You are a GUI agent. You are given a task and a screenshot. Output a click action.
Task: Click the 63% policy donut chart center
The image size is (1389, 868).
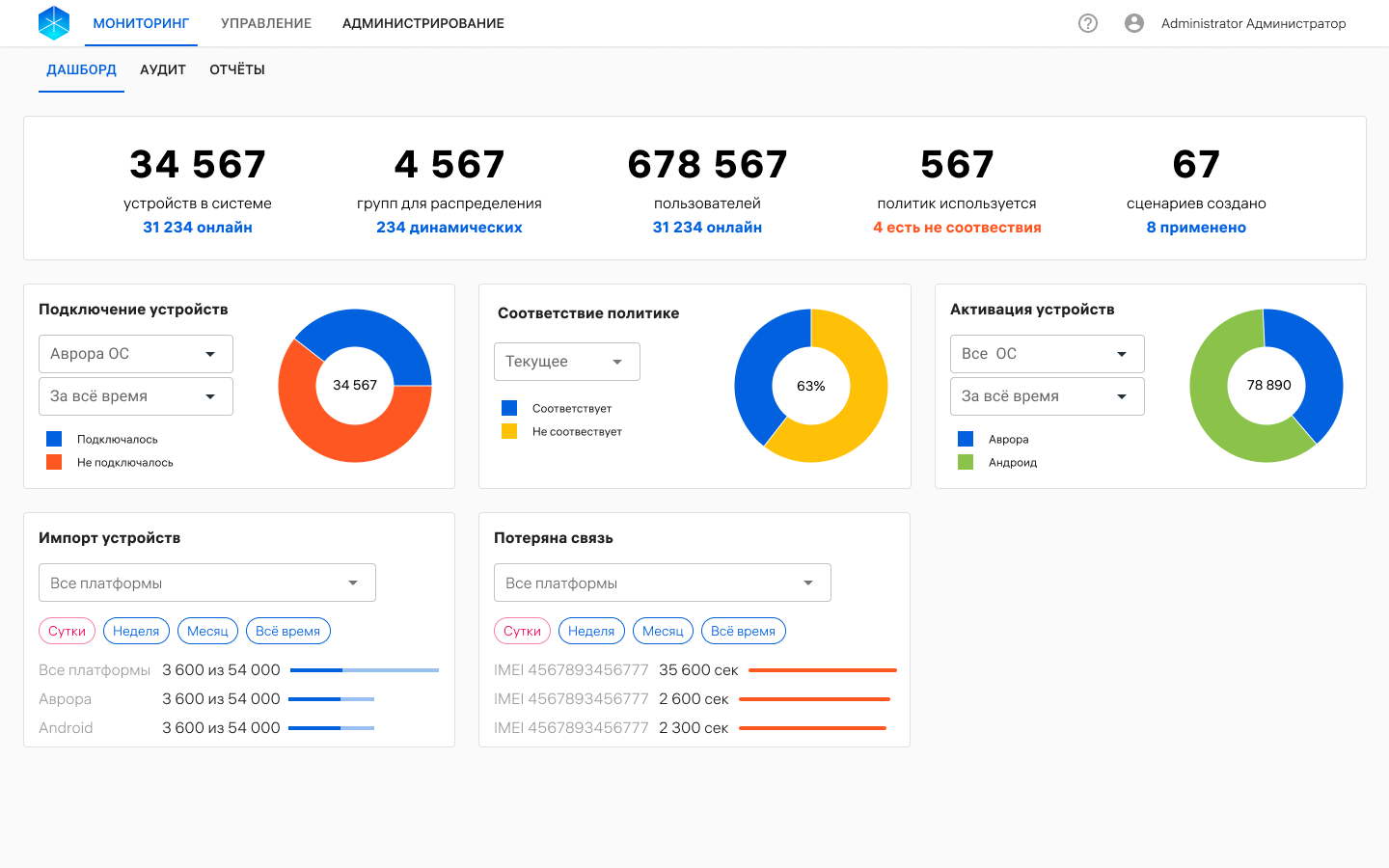coord(811,386)
